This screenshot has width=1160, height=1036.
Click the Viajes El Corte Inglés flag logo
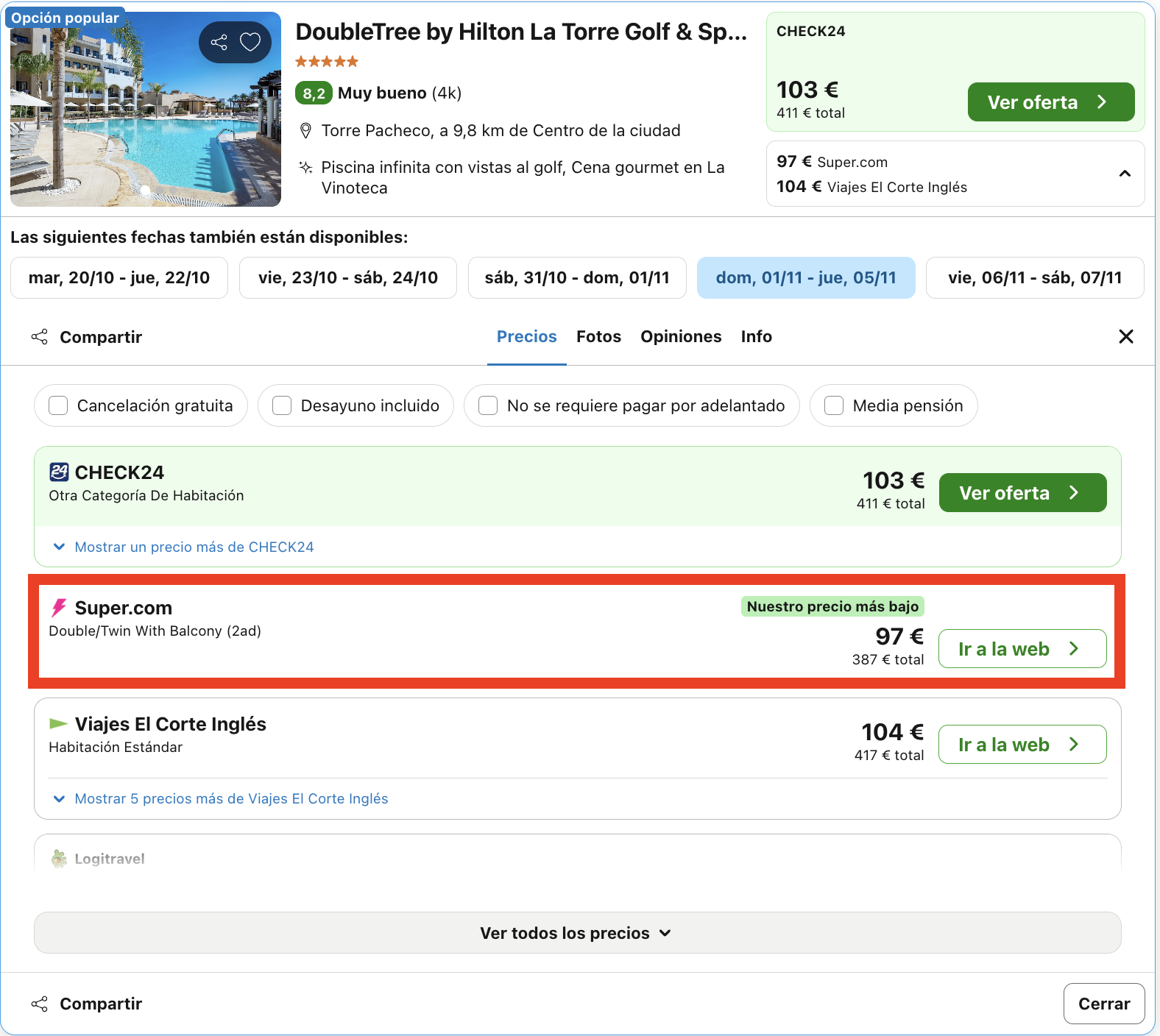coord(58,724)
